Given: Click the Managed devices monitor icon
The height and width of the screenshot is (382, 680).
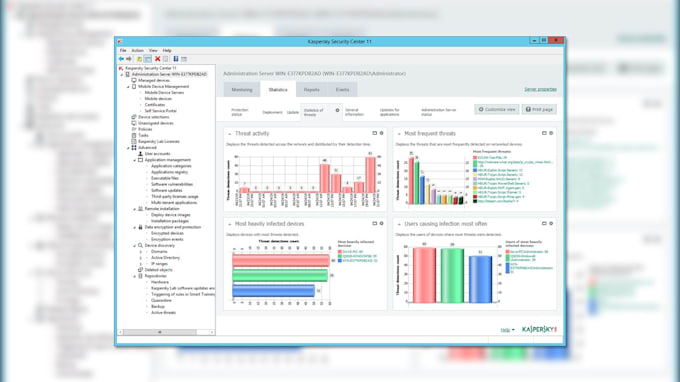Looking at the screenshot, I should 134,80.
